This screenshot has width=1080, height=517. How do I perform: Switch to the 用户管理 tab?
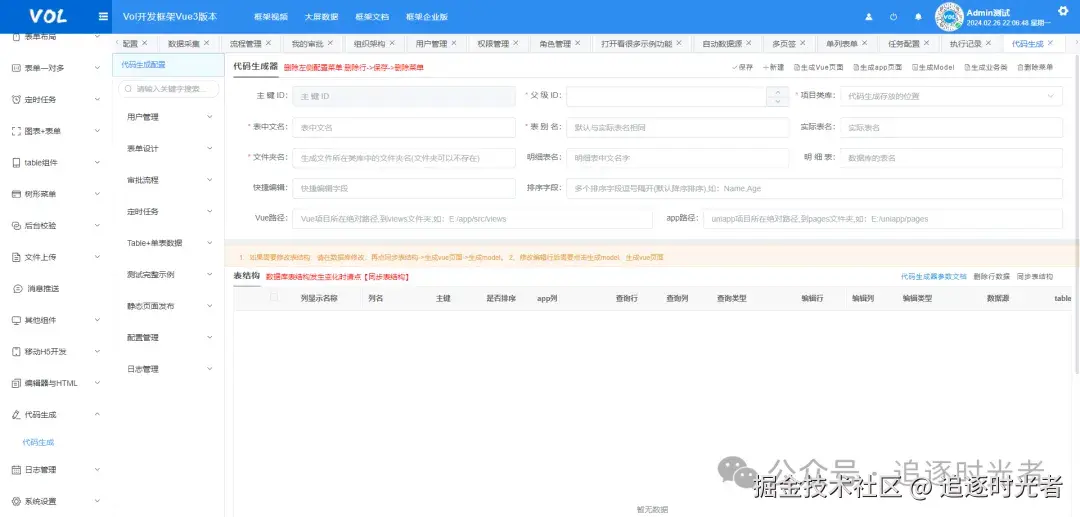(431, 43)
